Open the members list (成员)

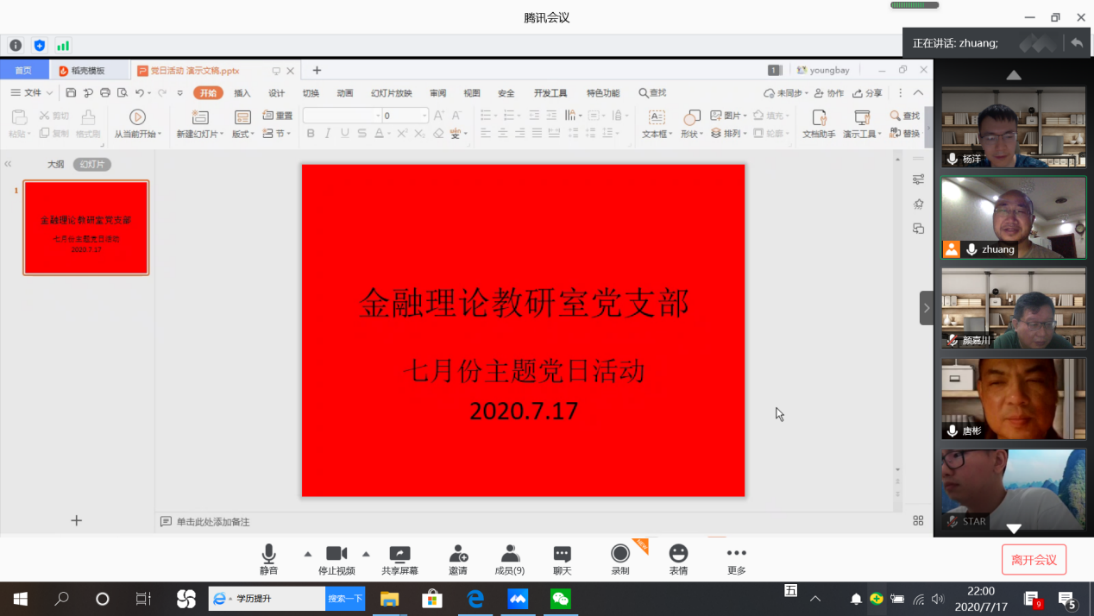click(510, 555)
